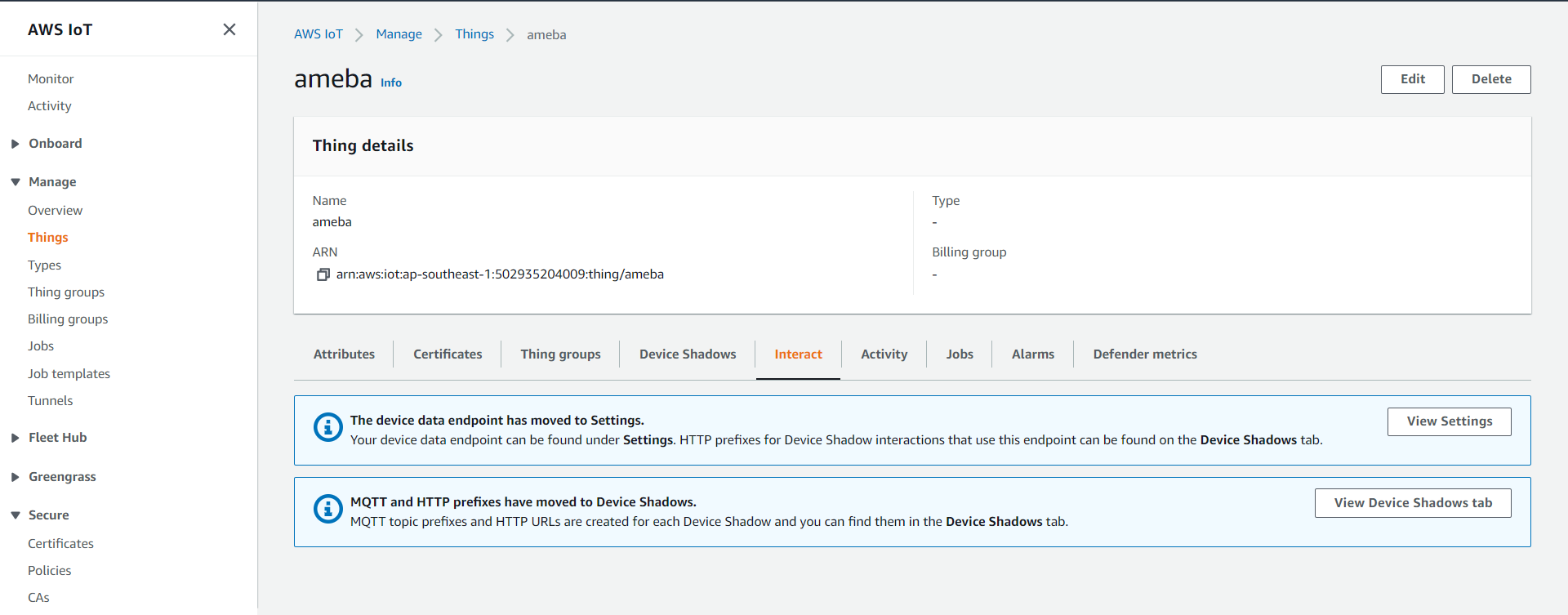Open the Defender metrics tab
This screenshot has height=615, width=1568.
(1145, 354)
